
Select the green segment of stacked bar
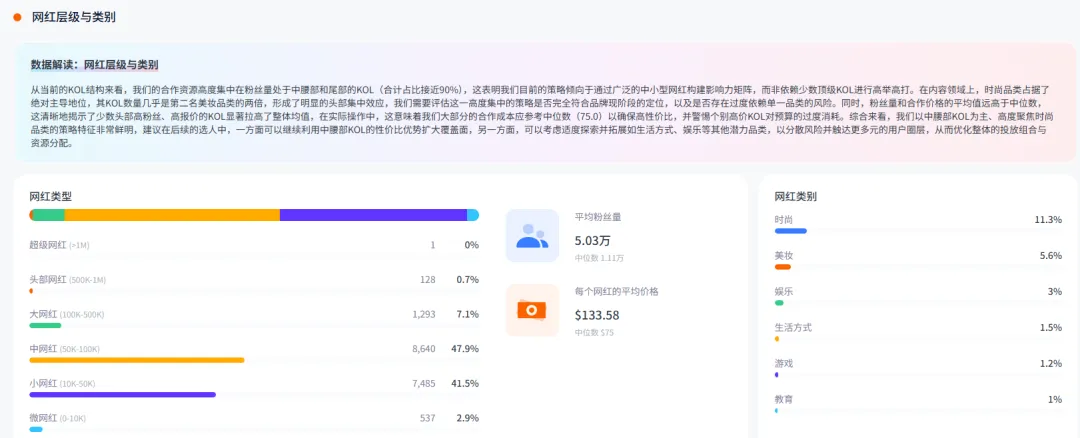49,215
